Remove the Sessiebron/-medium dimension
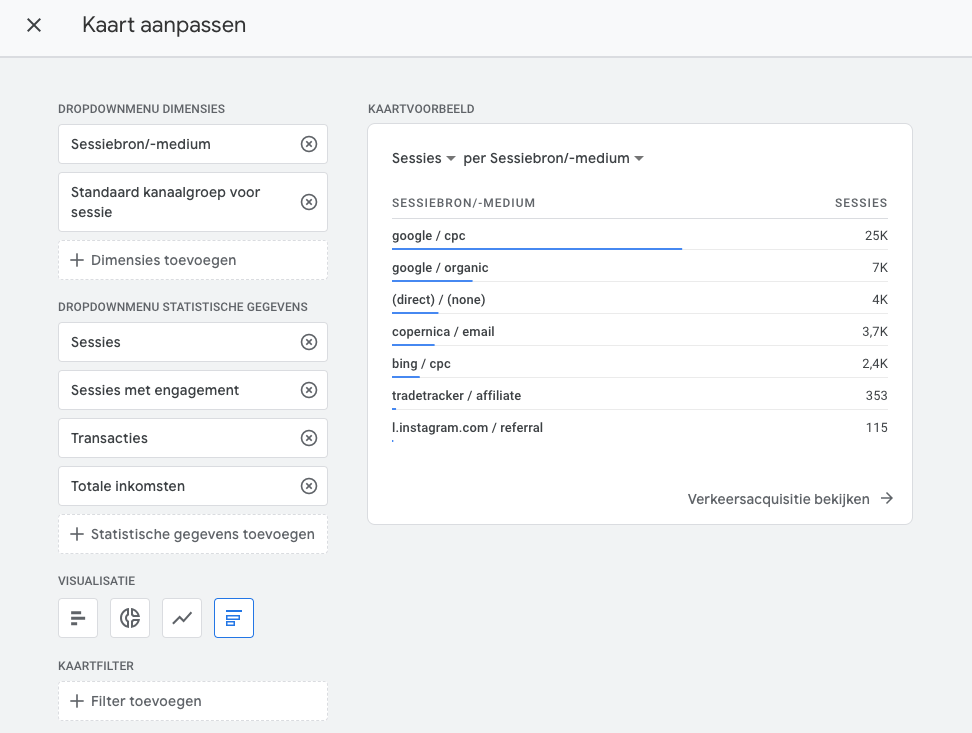Image resolution: width=972 pixels, height=733 pixels. pos(309,144)
